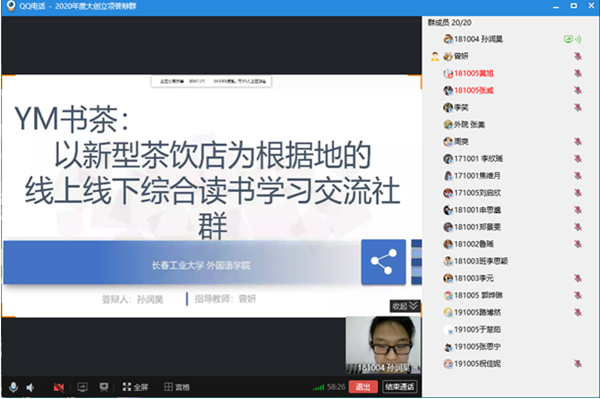The height and width of the screenshot is (399, 600).
Task: Click the QQ电话 logo in title bar
Action: click(x=11, y=6)
